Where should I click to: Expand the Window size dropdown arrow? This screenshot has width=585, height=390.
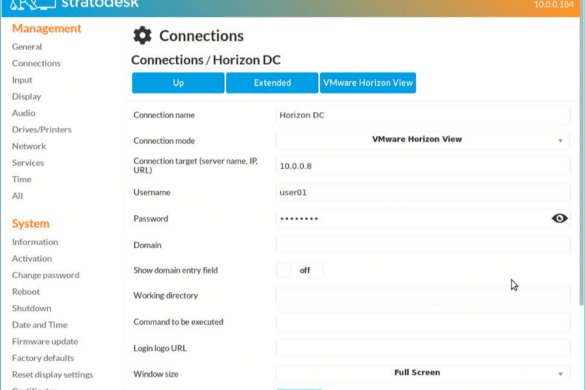[x=560, y=374]
